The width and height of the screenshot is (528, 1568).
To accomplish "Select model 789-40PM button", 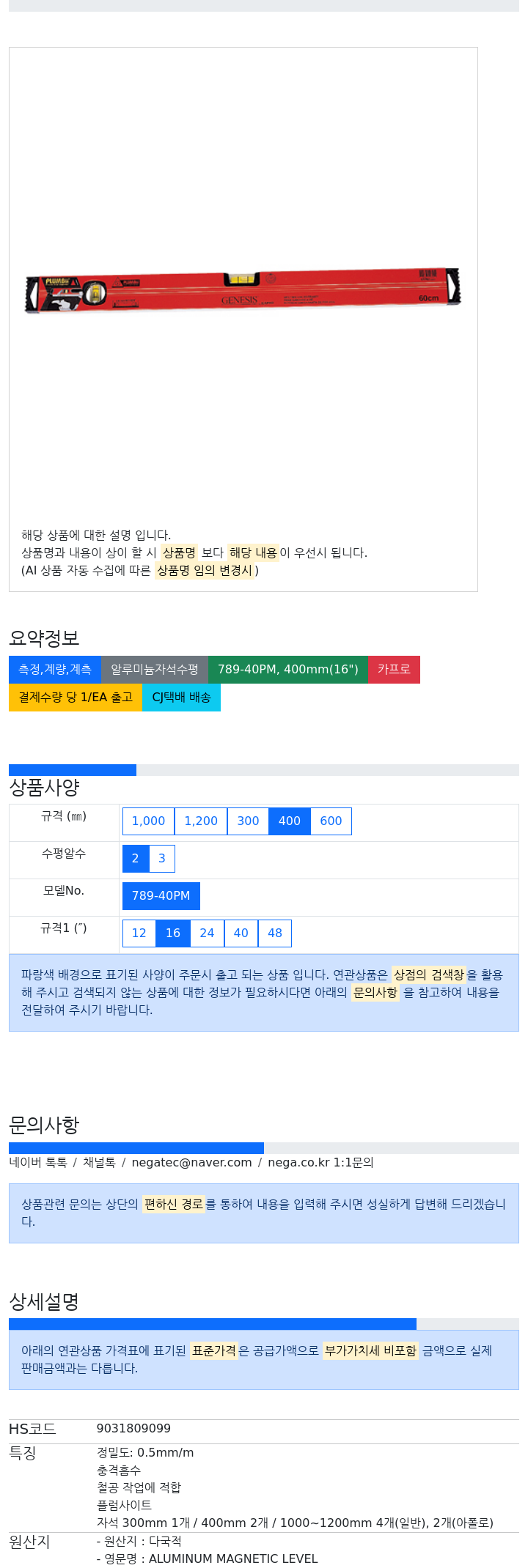I will tap(161, 896).
